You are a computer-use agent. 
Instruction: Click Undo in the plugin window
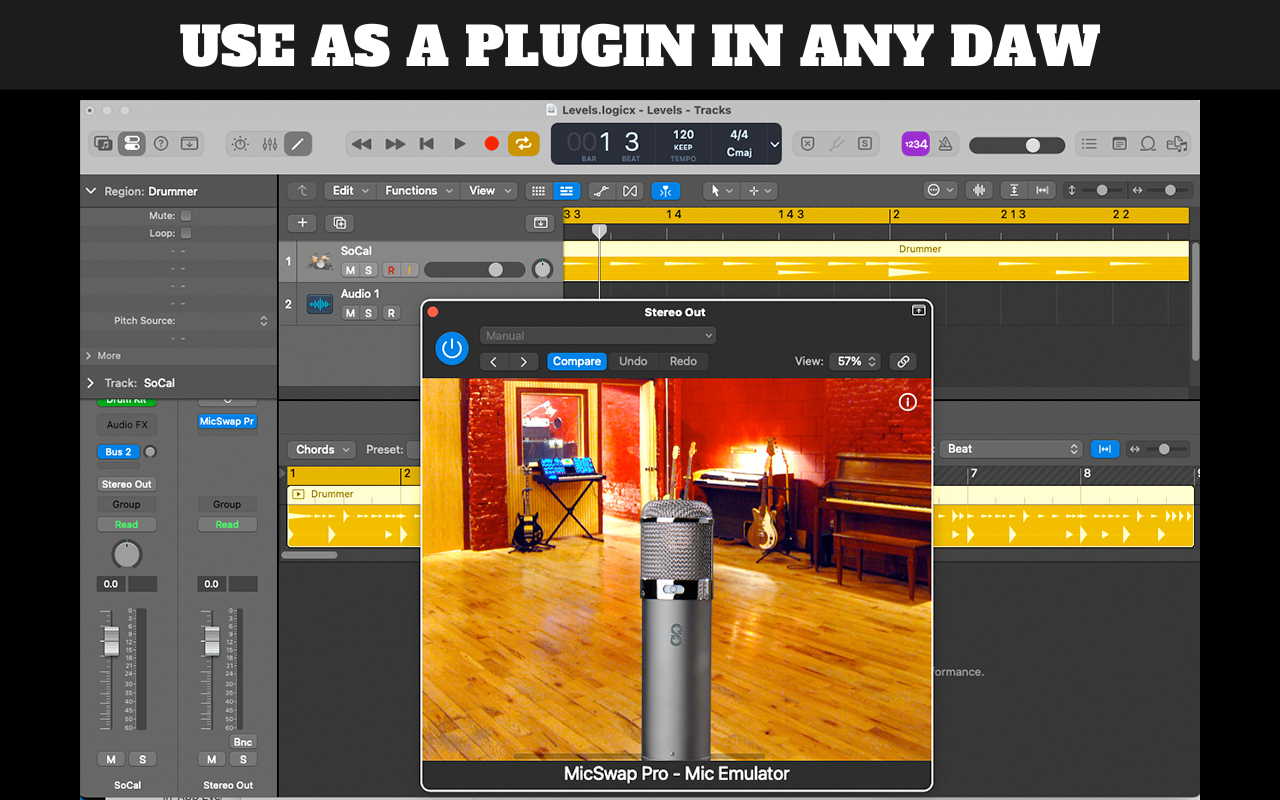(x=633, y=362)
